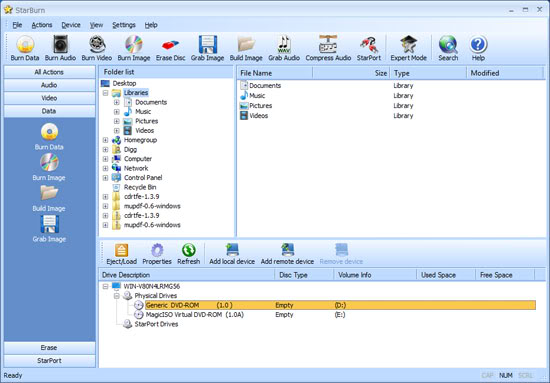Open the Compress Audio tool
550x383 pixels.
point(328,48)
